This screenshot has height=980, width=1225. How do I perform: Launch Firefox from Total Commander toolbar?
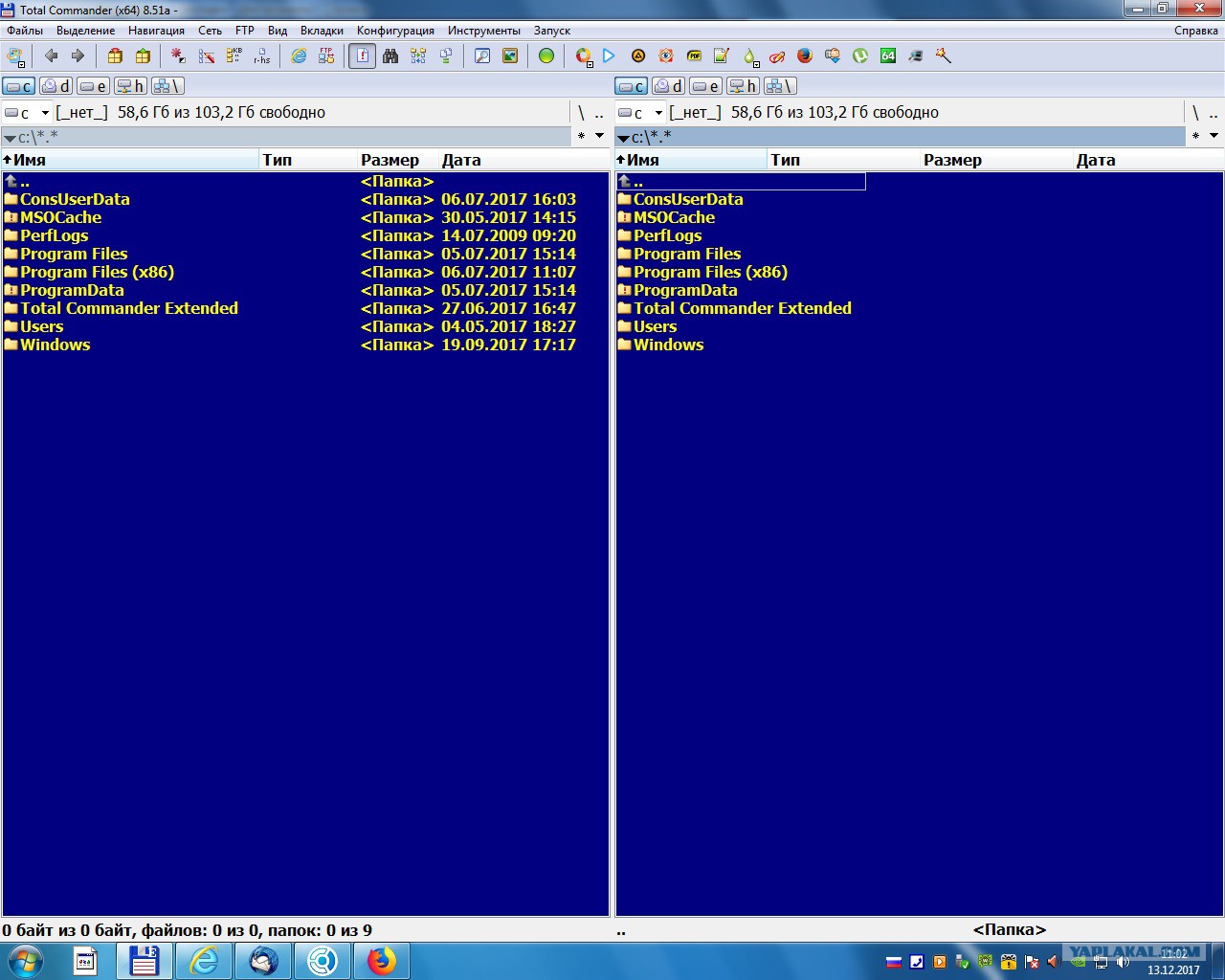point(805,56)
